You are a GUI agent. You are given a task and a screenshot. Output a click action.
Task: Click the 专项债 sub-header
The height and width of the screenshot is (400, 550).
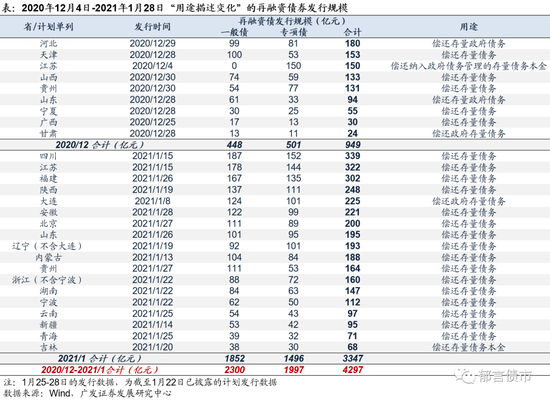(x=294, y=32)
